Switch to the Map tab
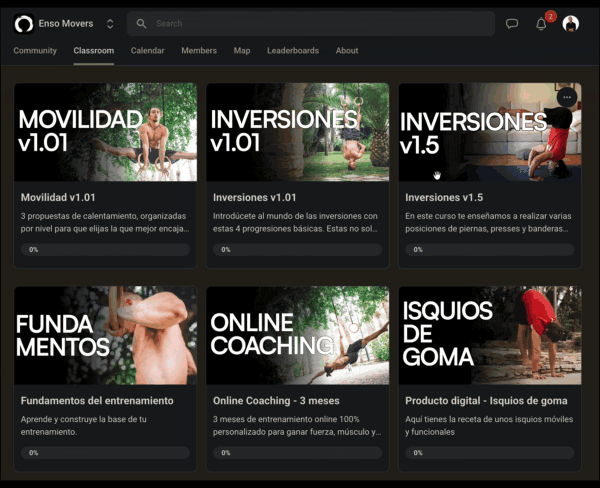This screenshot has height=488, width=600. [x=242, y=51]
